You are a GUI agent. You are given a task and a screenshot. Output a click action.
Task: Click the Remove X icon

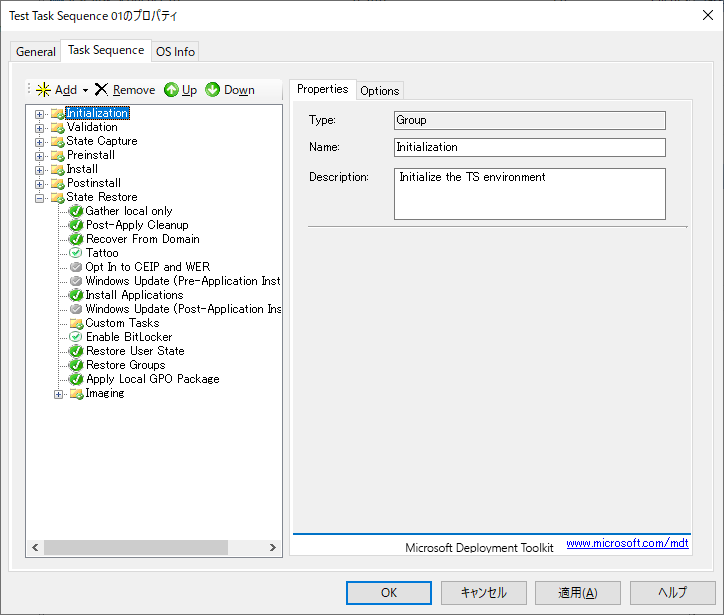(101, 90)
